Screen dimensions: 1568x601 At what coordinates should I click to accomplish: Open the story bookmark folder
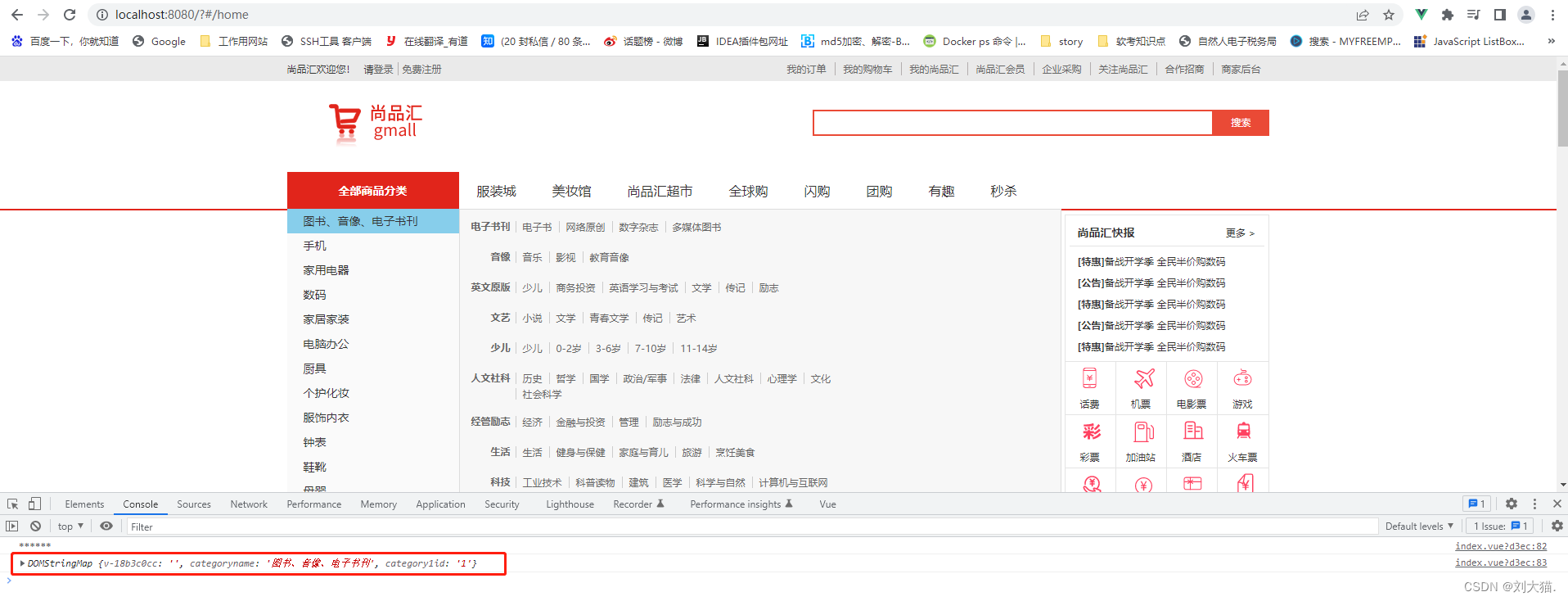point(1061,41)
